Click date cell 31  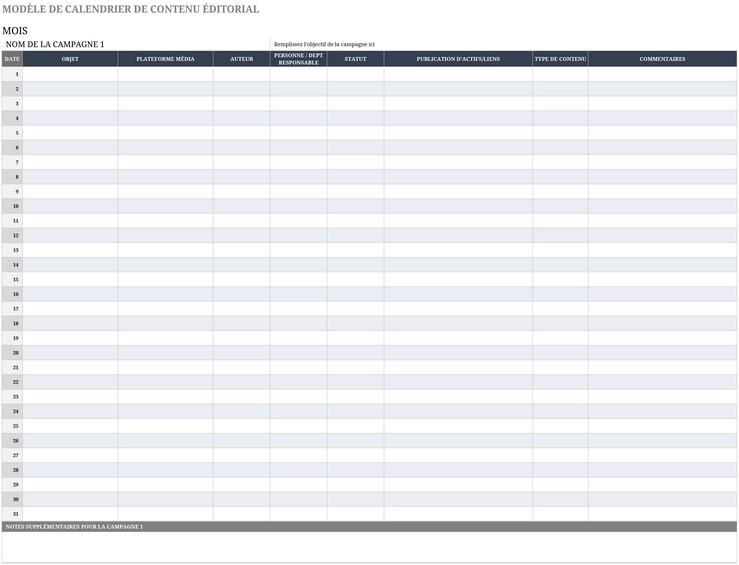click(12, 514)
